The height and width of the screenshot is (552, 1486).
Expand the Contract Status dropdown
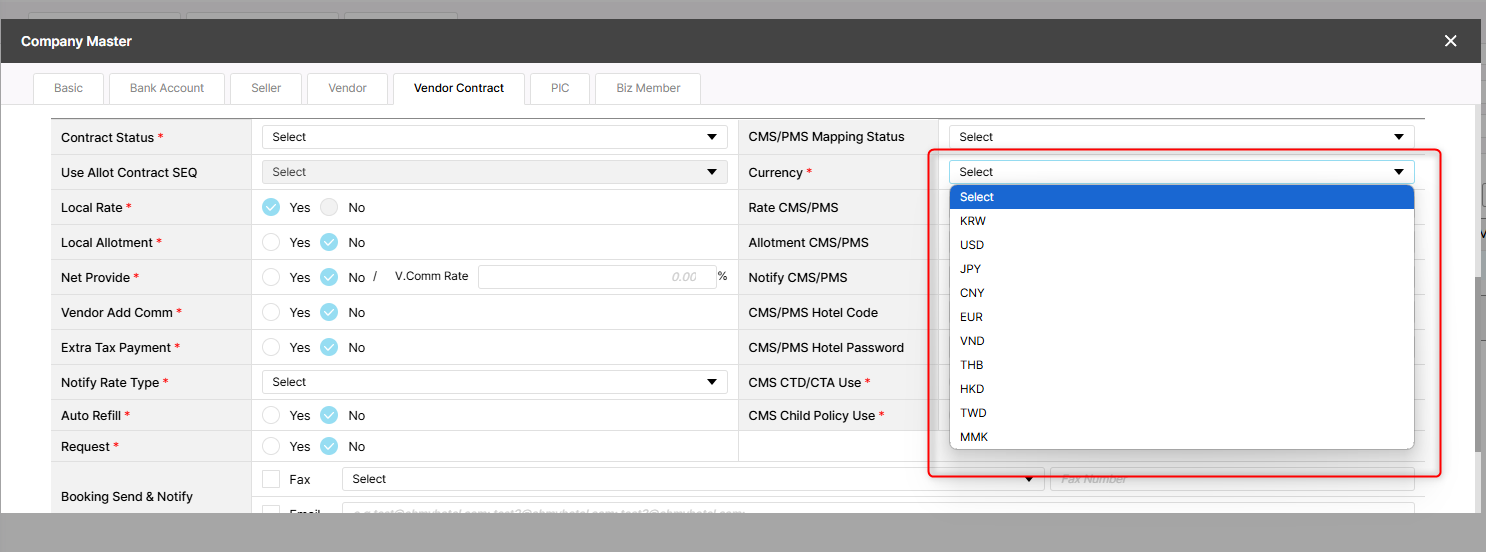tap(494, 137)
